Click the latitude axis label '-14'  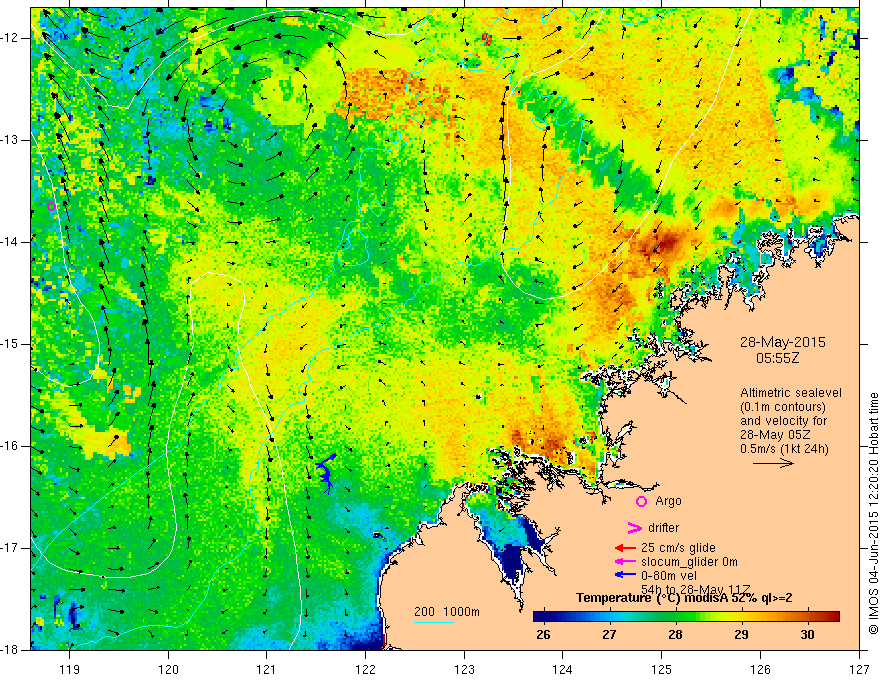pyautogui.click(x=11, y=242)
